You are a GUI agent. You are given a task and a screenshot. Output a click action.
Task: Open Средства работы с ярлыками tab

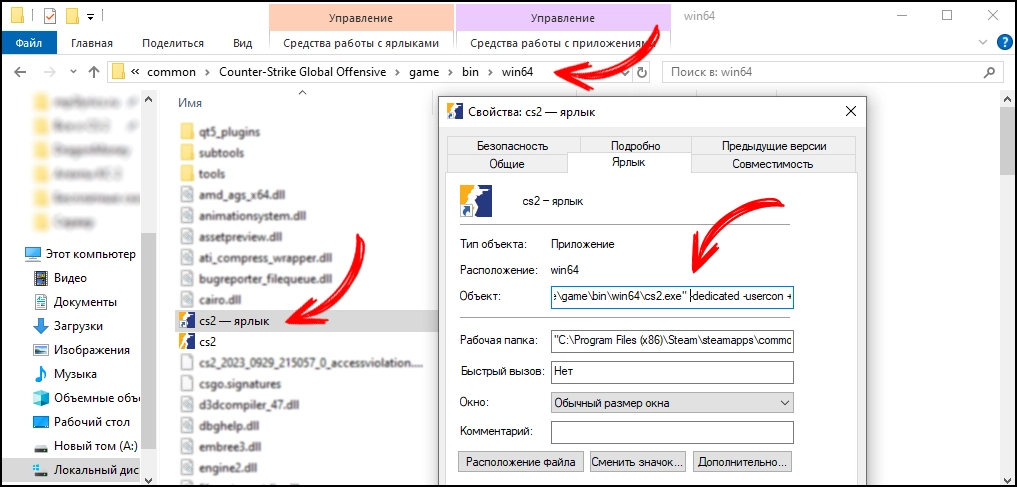361,43
